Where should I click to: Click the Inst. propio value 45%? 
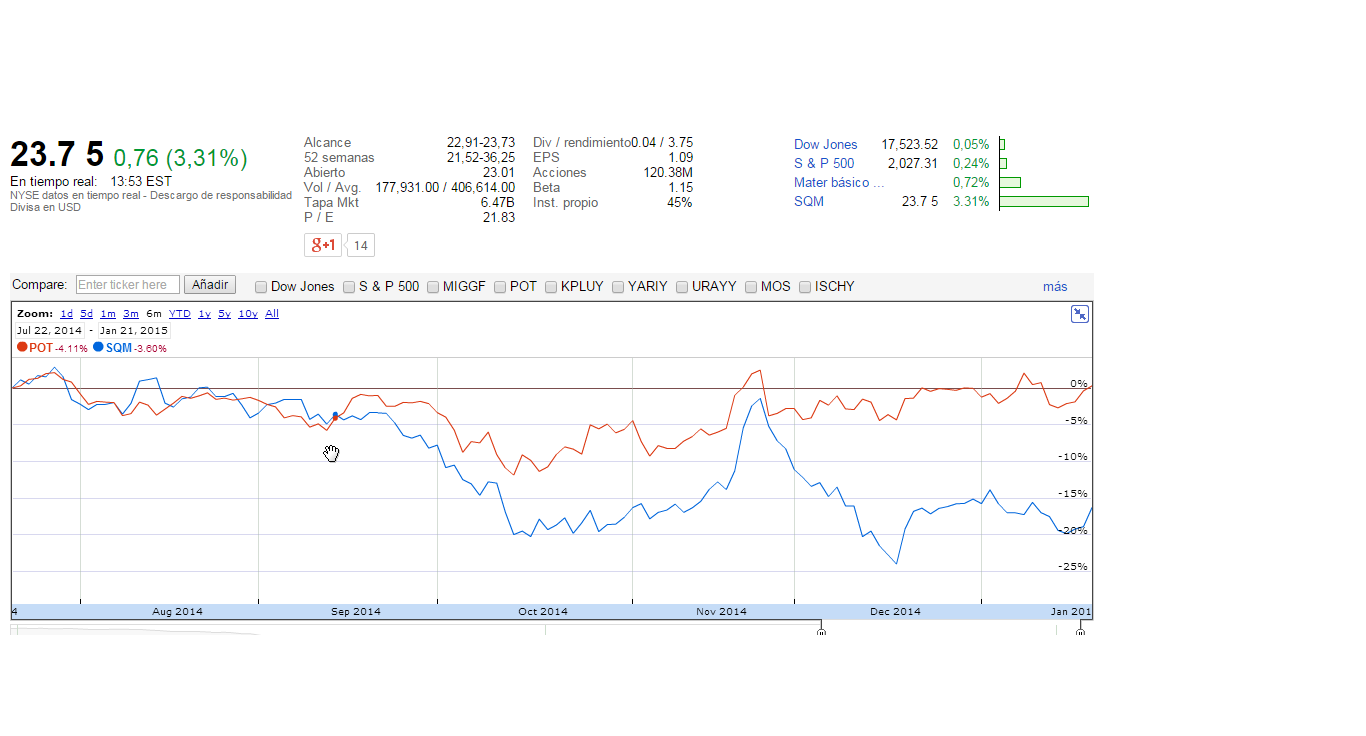(680, 203)
